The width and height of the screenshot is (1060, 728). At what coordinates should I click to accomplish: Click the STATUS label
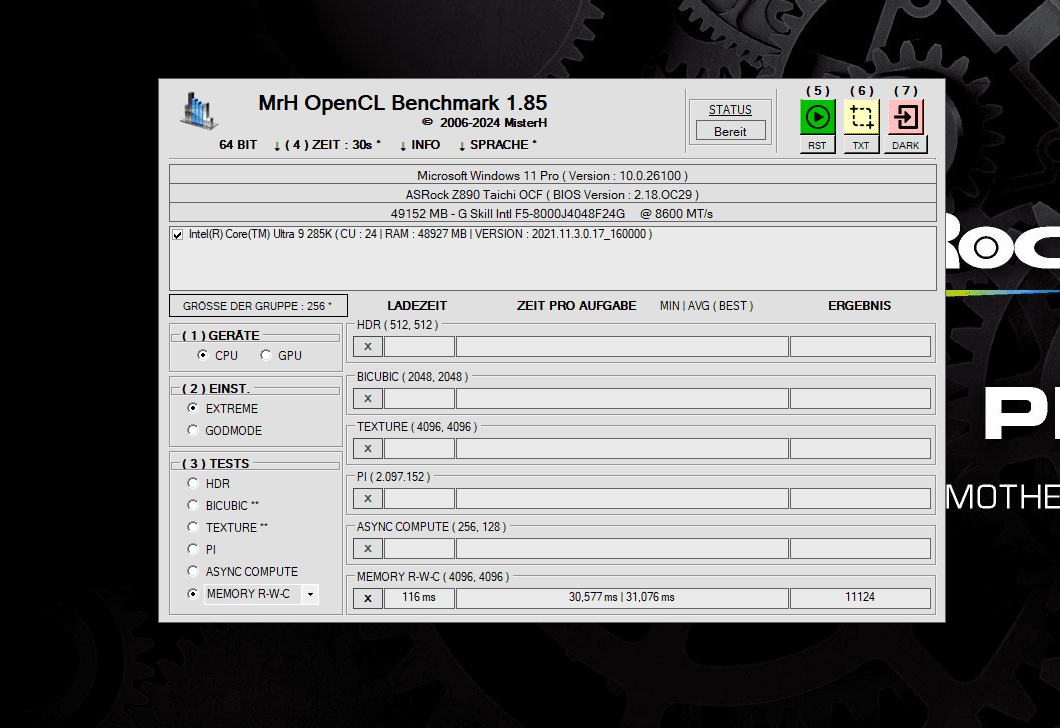[x=730, y=110]
